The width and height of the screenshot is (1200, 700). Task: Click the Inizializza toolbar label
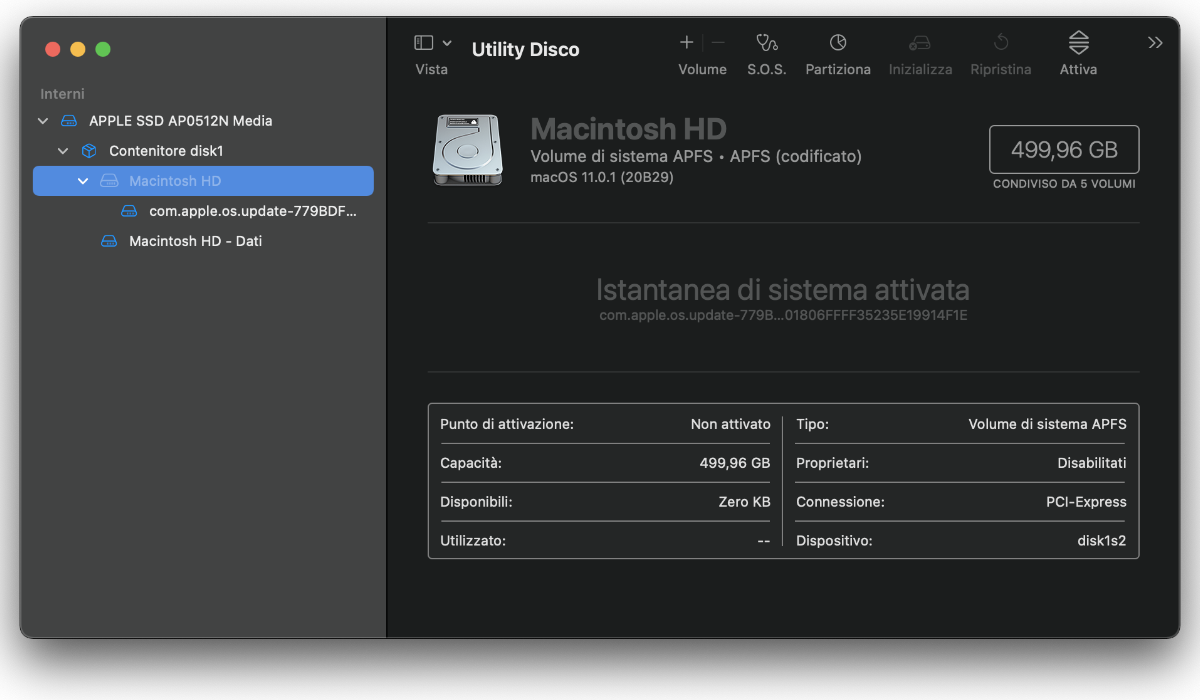pyautogui.click(x=920, y=70)
